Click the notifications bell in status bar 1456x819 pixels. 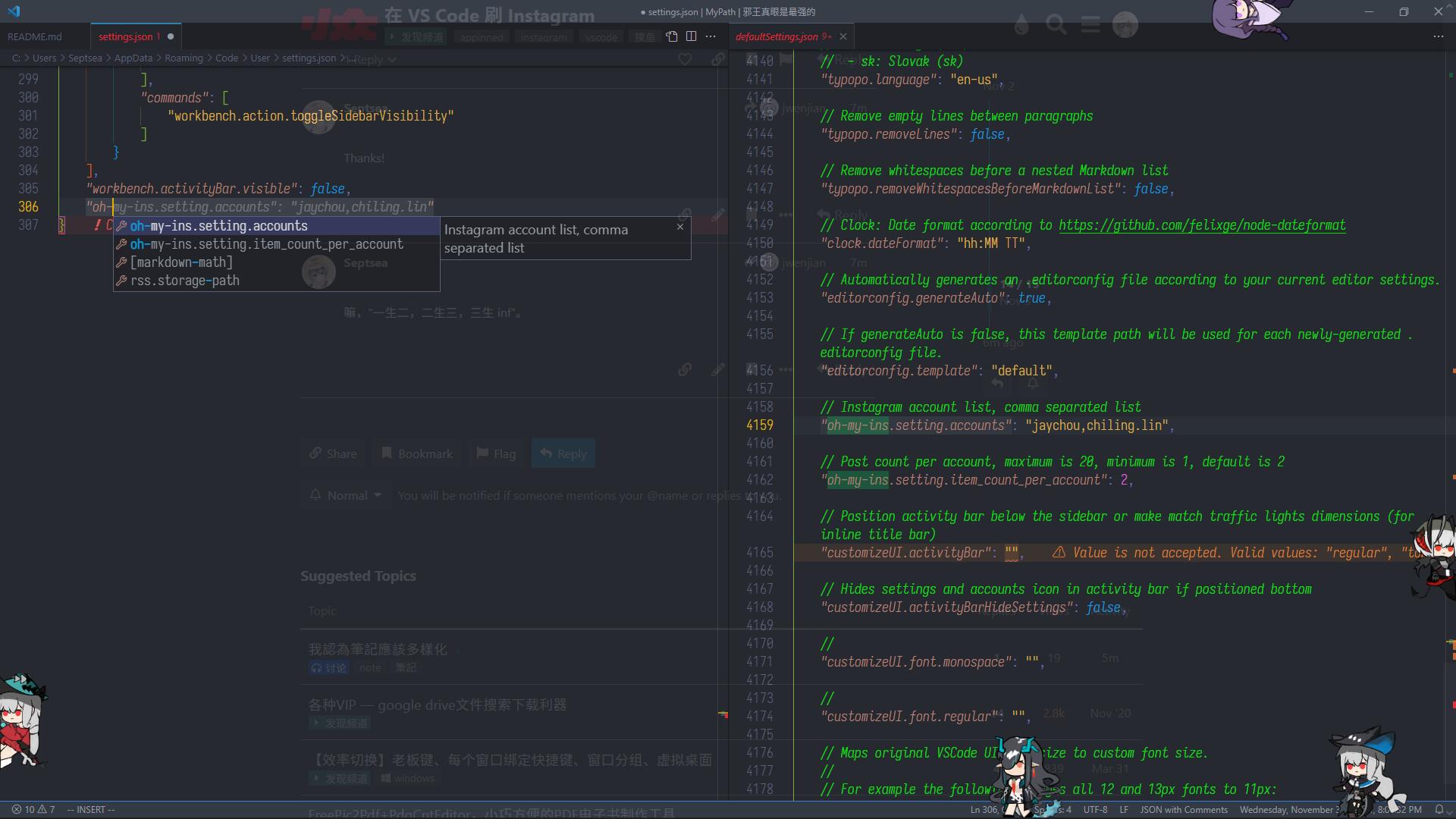coord(1439,809)
